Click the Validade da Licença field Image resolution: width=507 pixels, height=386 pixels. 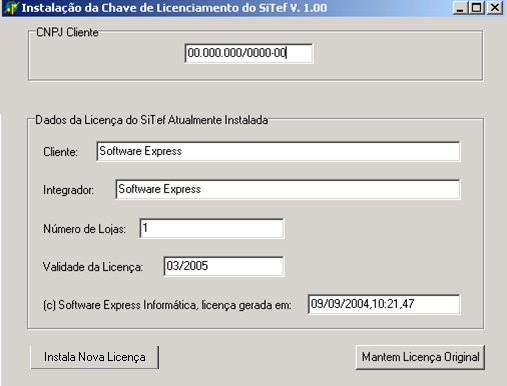(x=224, y=266)
